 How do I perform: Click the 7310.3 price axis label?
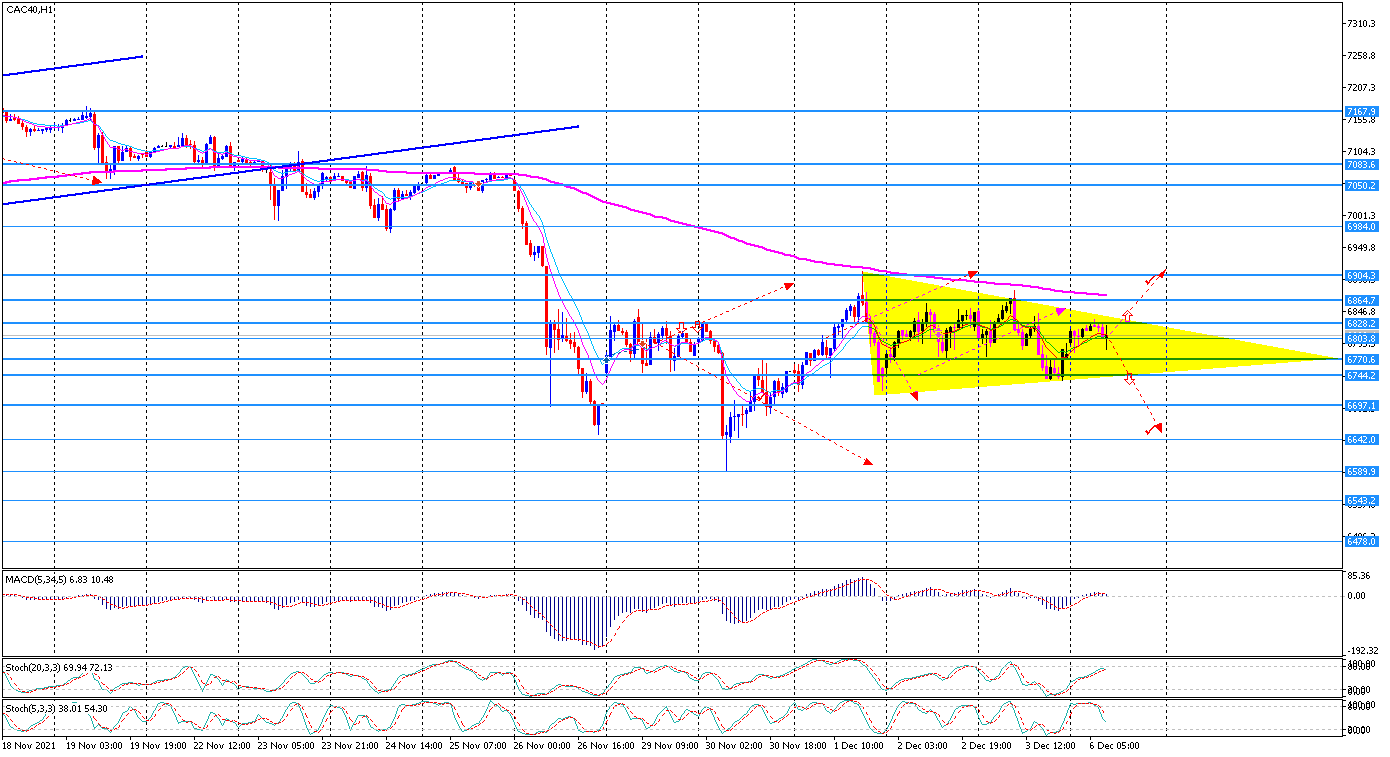coord(1362,23)
